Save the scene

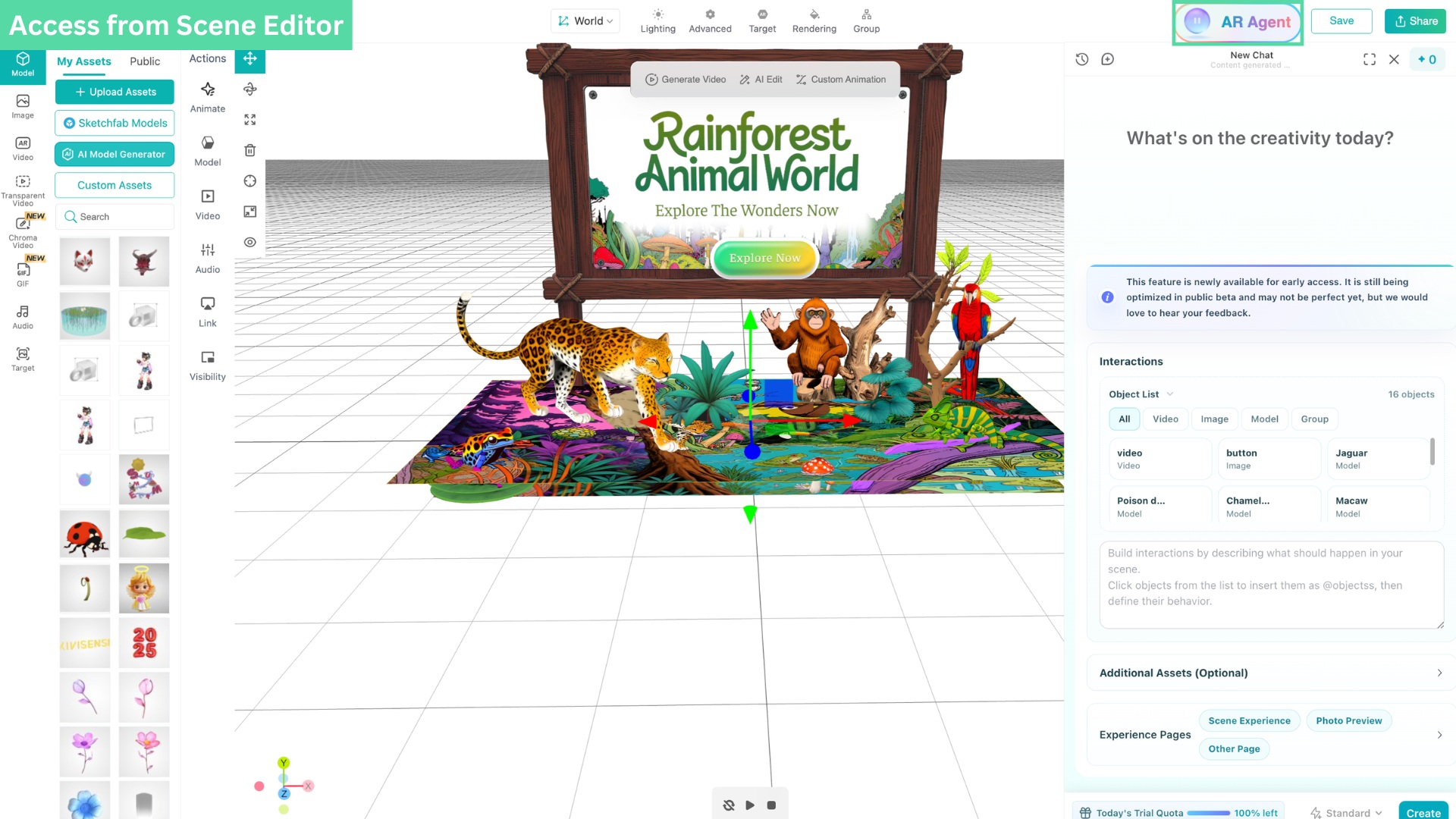pos(1341,21)
